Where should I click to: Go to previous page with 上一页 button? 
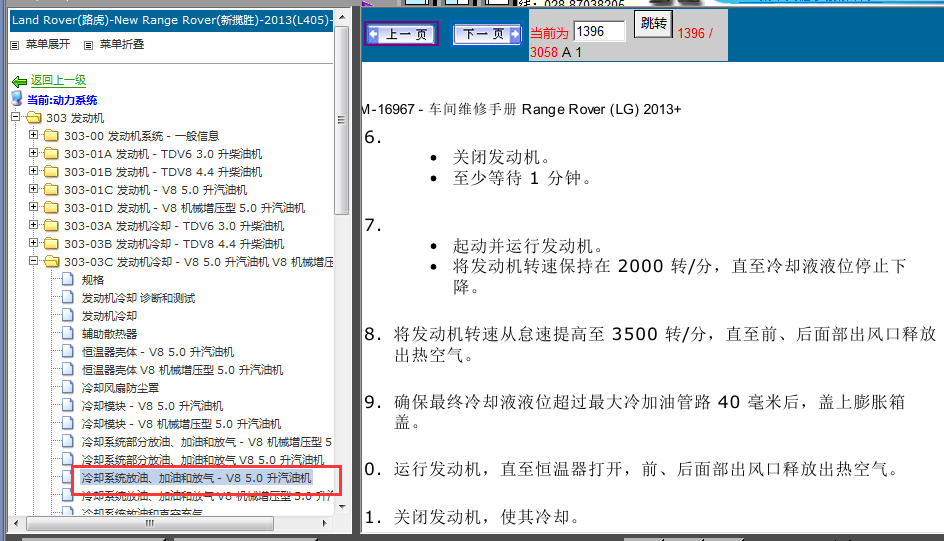[x=401, y=34]
